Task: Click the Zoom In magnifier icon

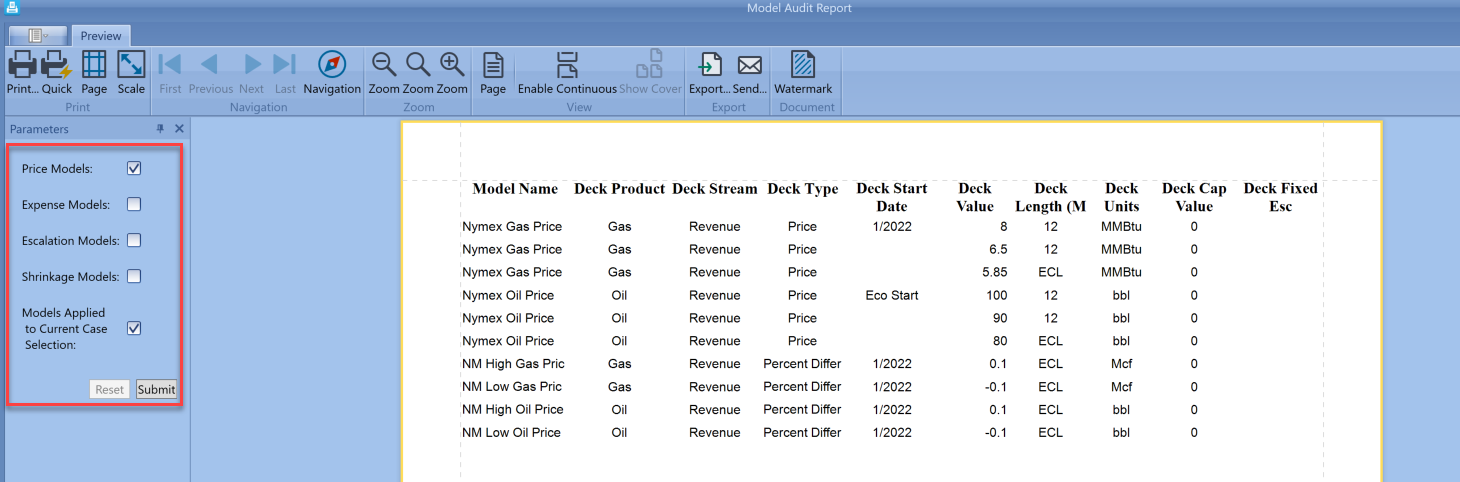Action: [452, 66]
